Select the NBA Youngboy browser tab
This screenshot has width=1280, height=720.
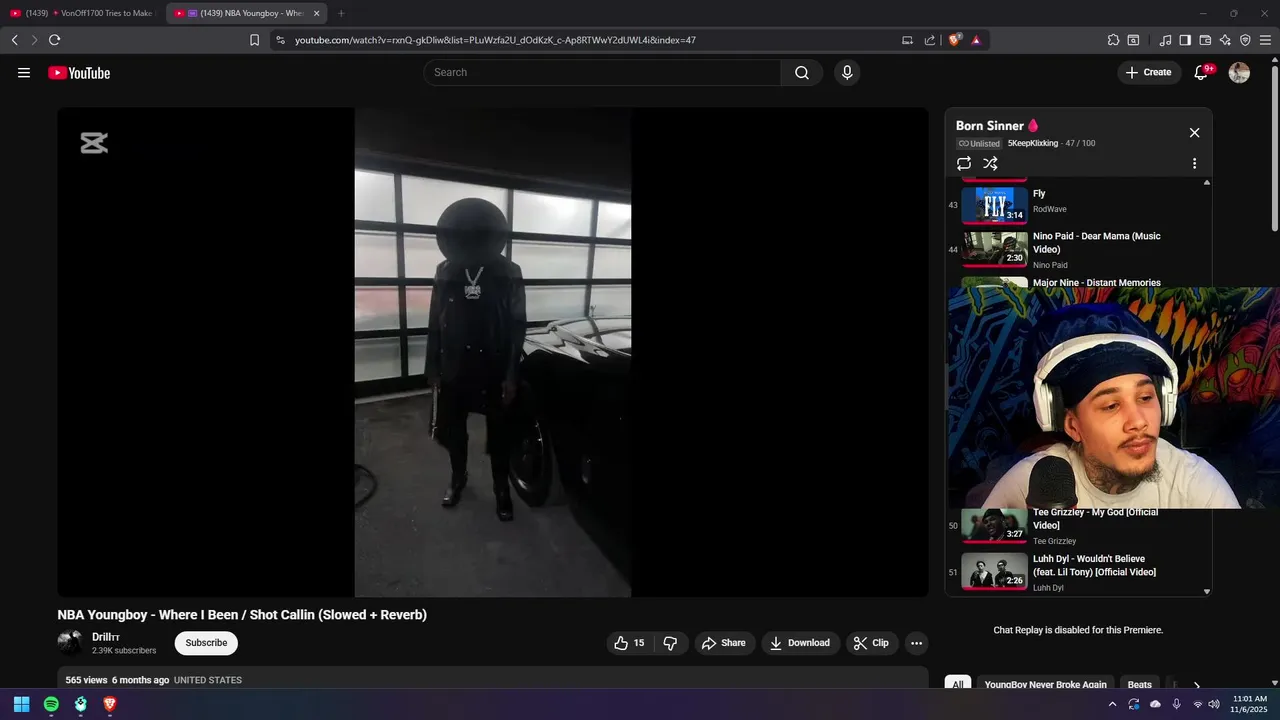tap(247, 13)
